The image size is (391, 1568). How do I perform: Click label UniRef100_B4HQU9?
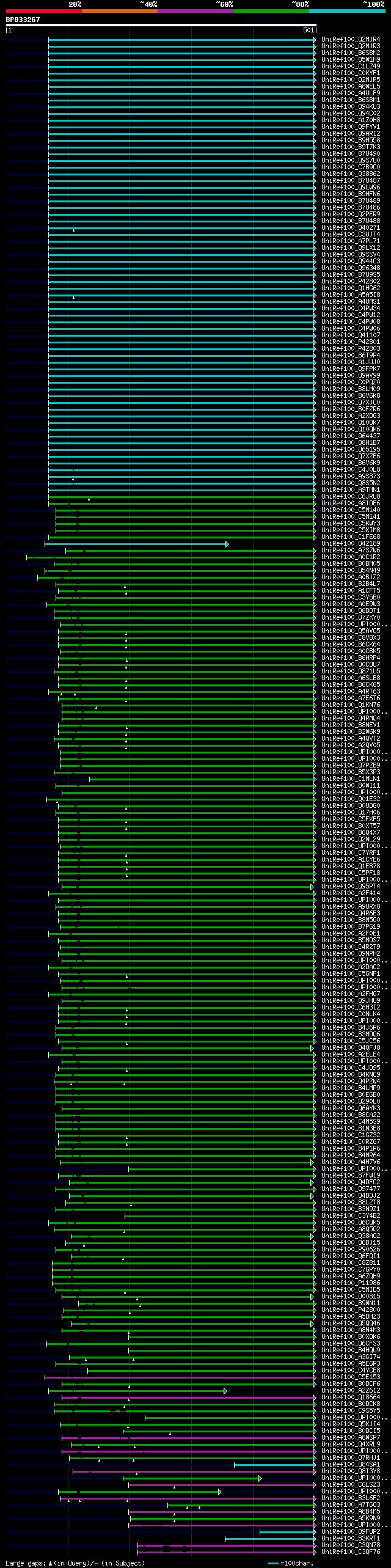(351, 1350)
